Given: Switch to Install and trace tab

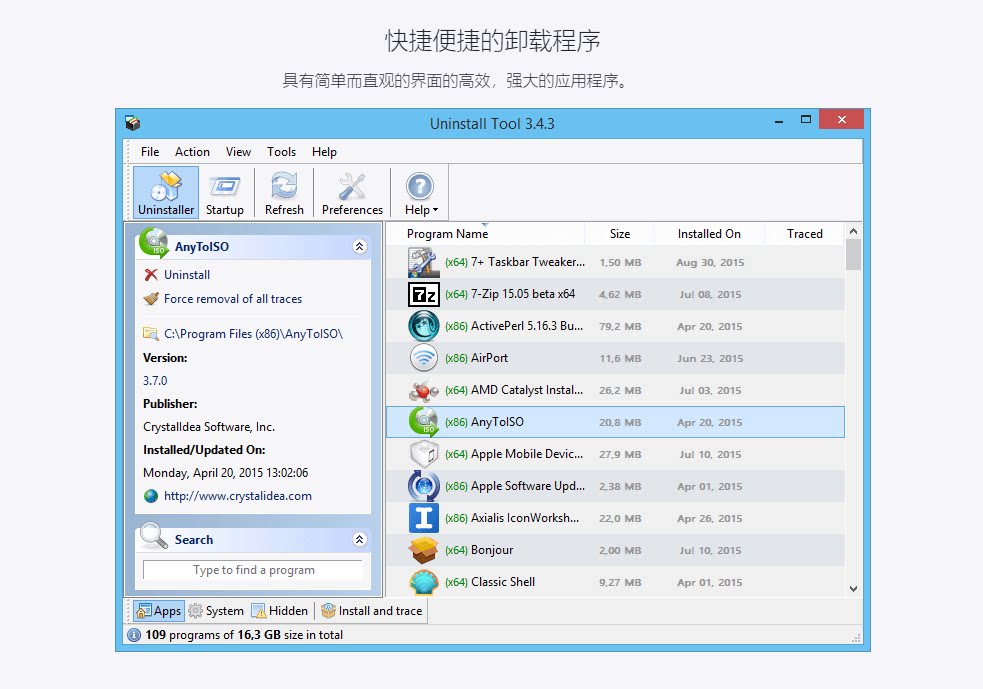Looking at the screenshot, I should coord(372,611).
